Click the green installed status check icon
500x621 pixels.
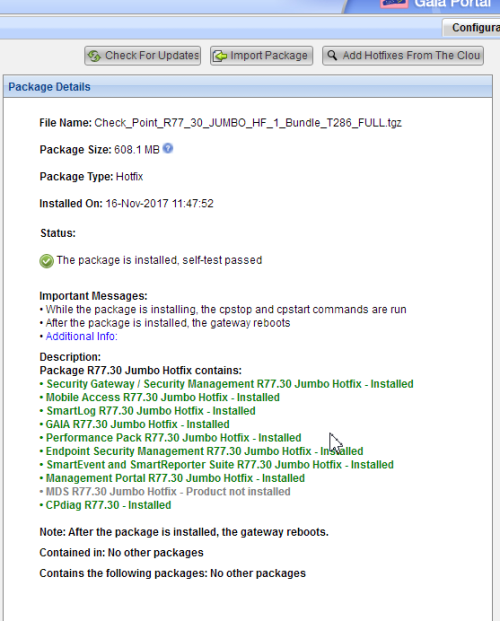46,261
